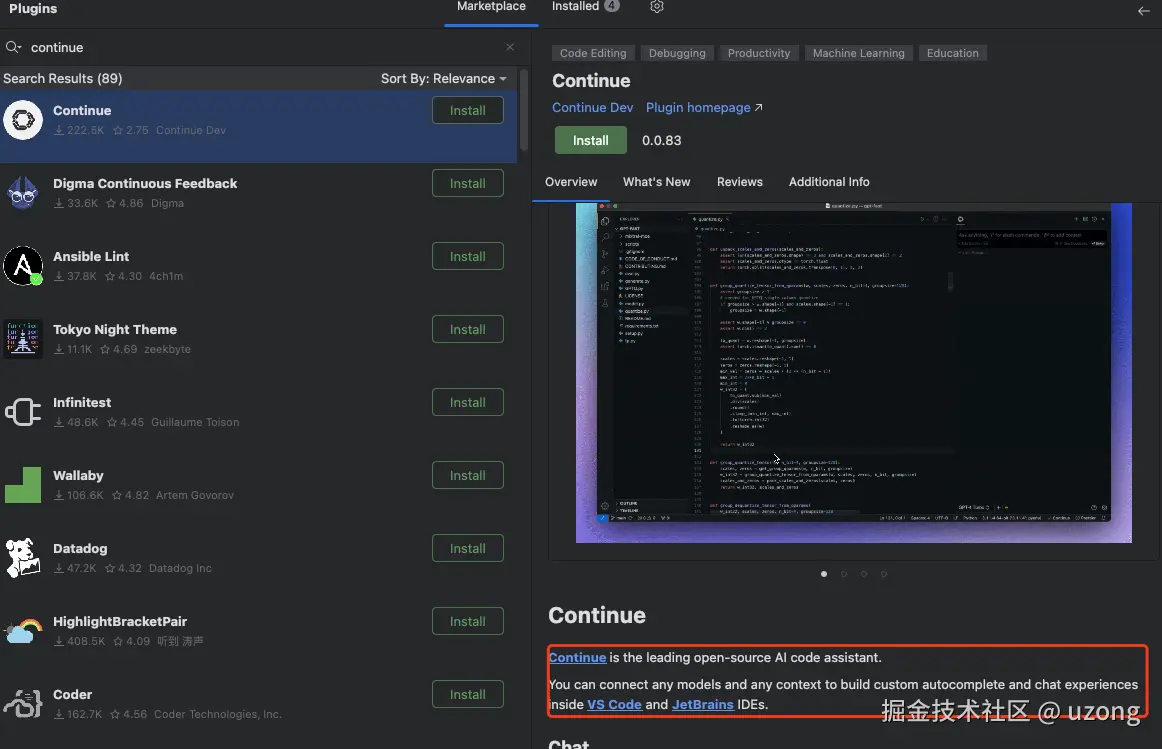Install the HighlightBracketPair plugin
1162x749 pixels.
pos(468,622)
